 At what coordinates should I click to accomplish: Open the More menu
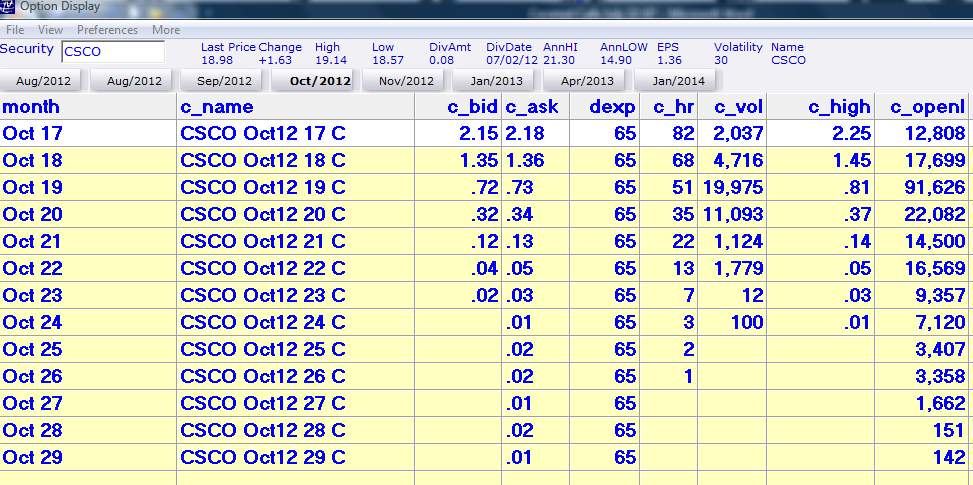point(166,30)
